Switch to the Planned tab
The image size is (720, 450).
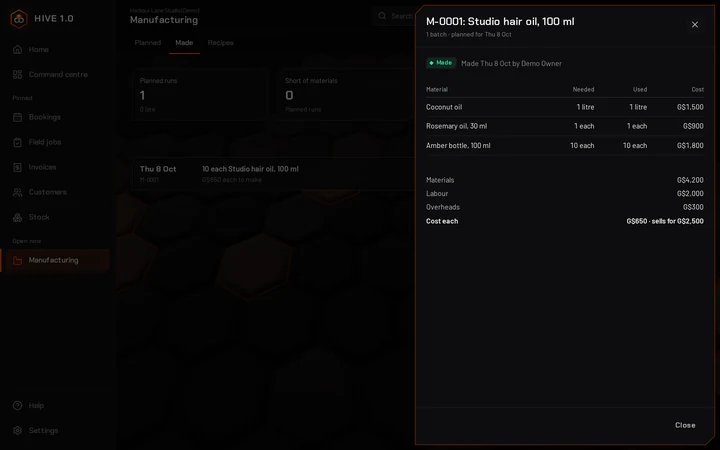coord(148,43)
